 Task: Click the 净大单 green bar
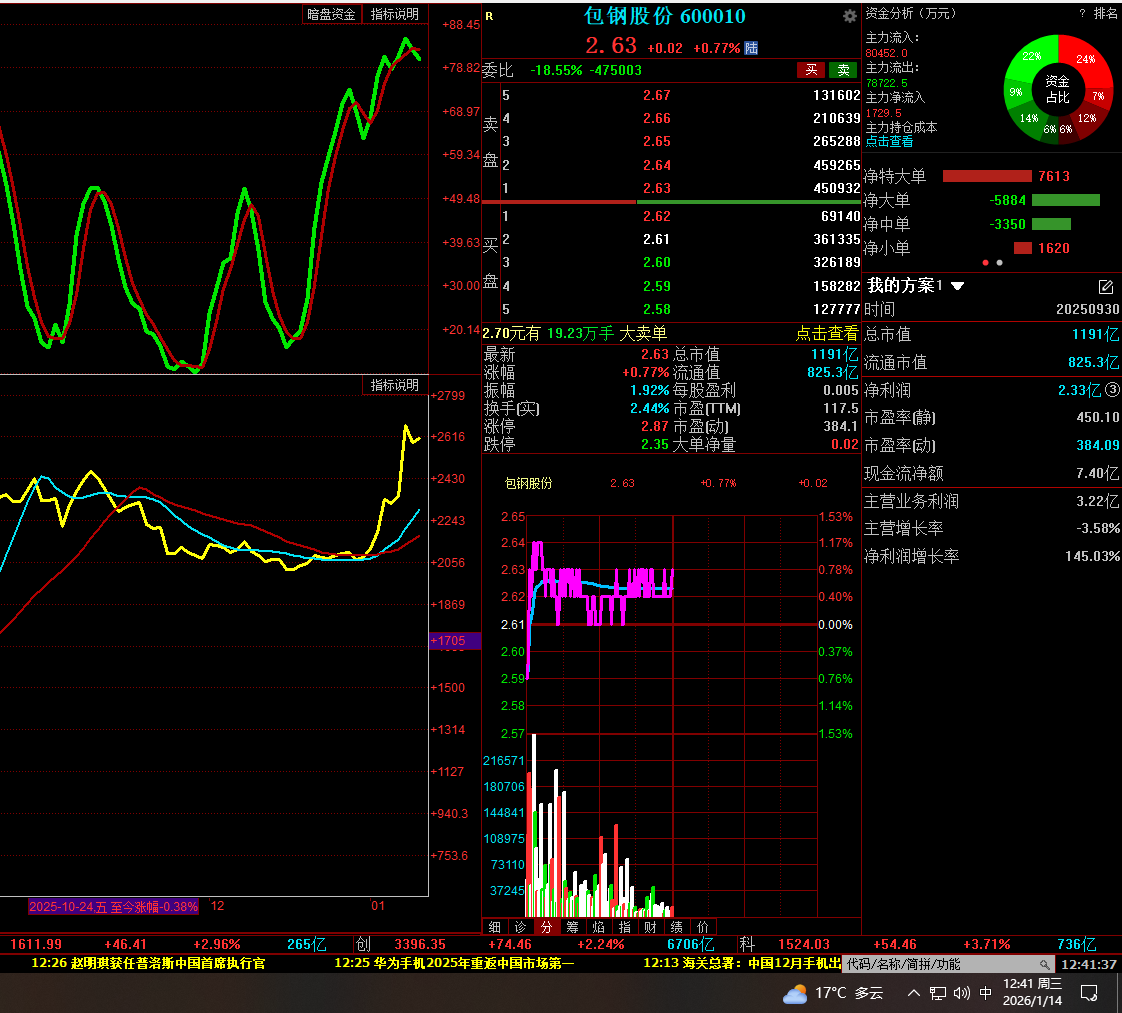(x=1065, y=200)
